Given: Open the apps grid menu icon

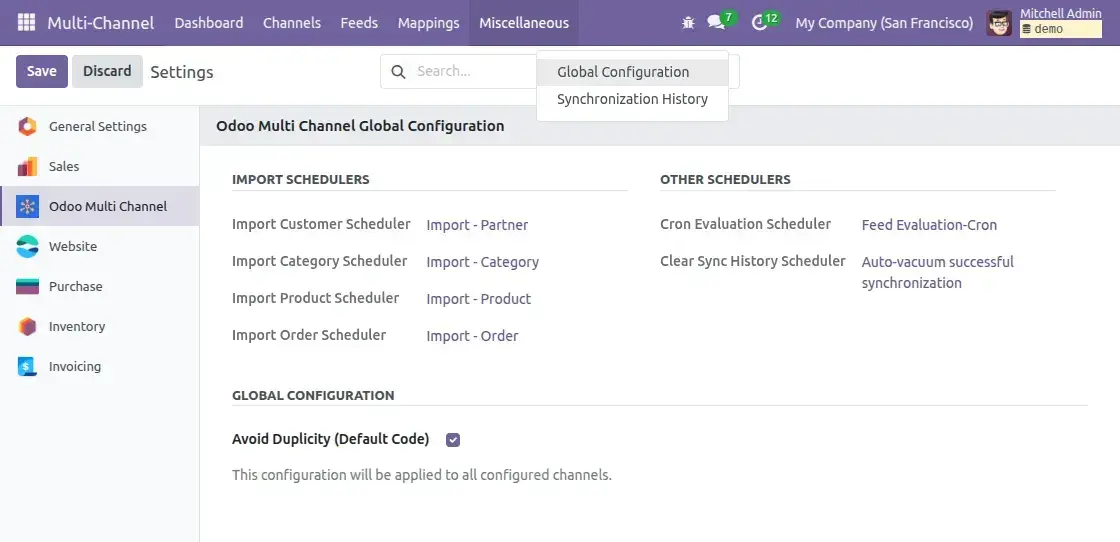Looking at the screenshot, I should coord(26,22).
